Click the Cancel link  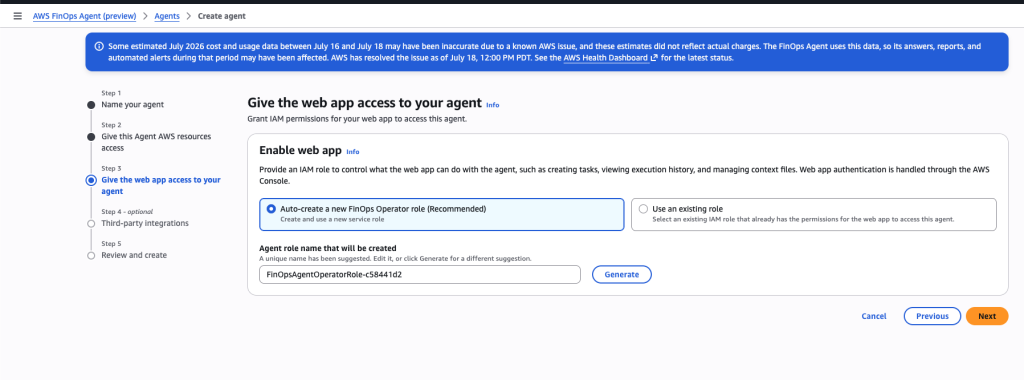click(x=874, y=316)
